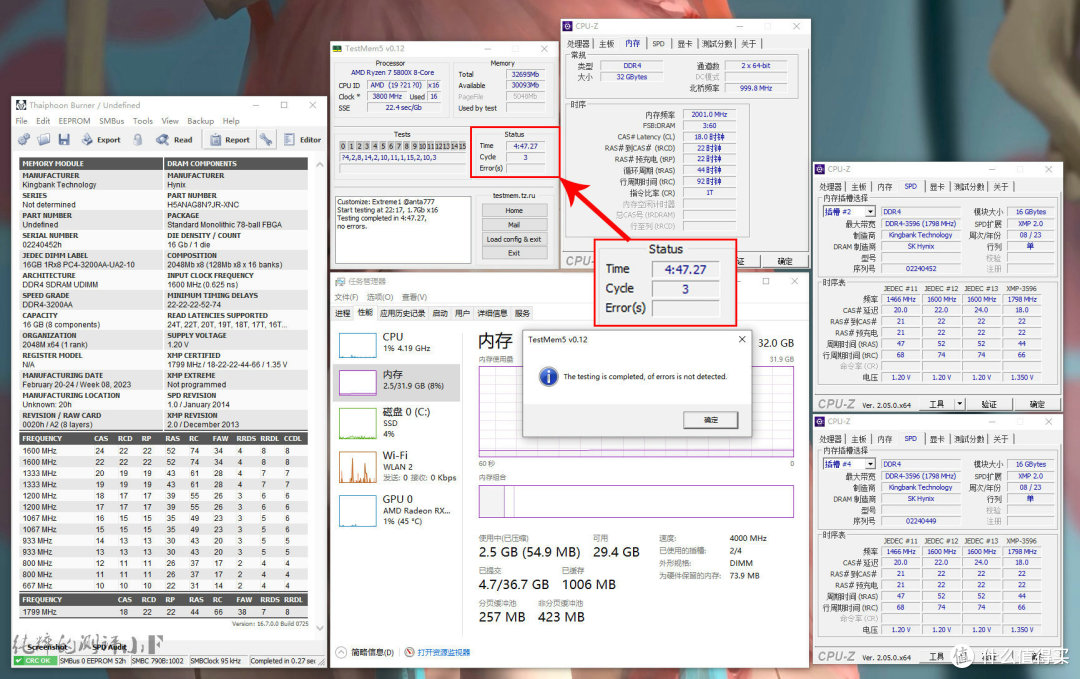
Task: Open the File menu in Thaiphoon Burner
Action: tap(22, 121)
